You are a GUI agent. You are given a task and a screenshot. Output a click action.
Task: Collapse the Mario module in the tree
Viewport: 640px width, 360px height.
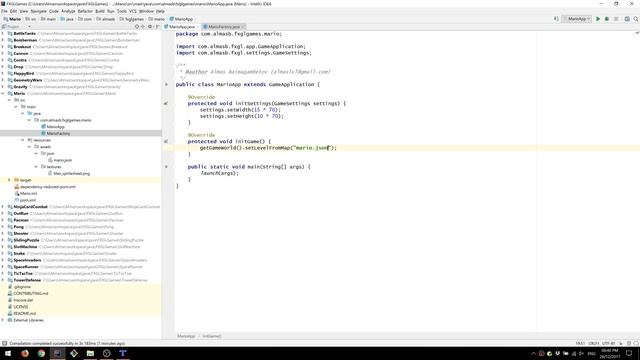coord(3,93)
